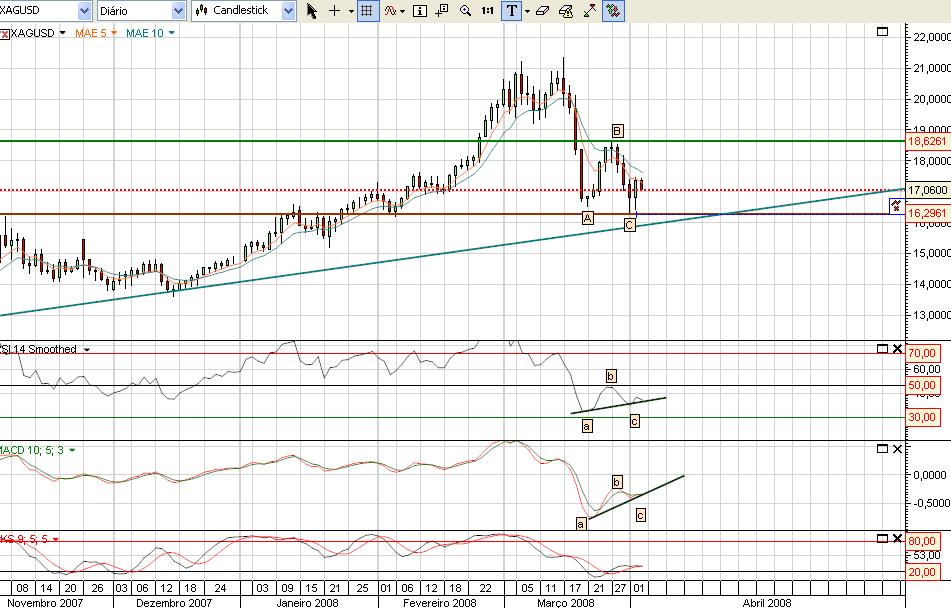The image size is (951, 608).
Task: Open the data window cursor icon
Action: coord(442,11)
